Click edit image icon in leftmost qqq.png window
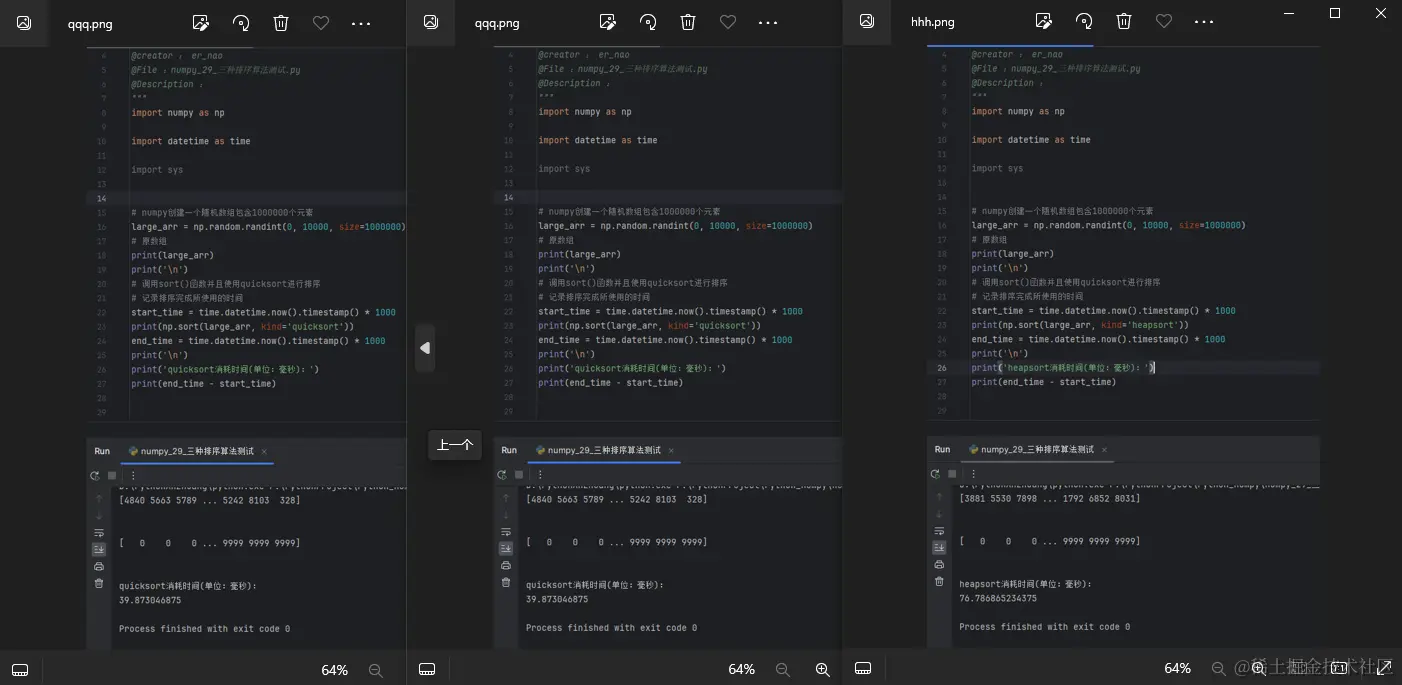This screenshot has width=1402, height=685. point(201,22)
